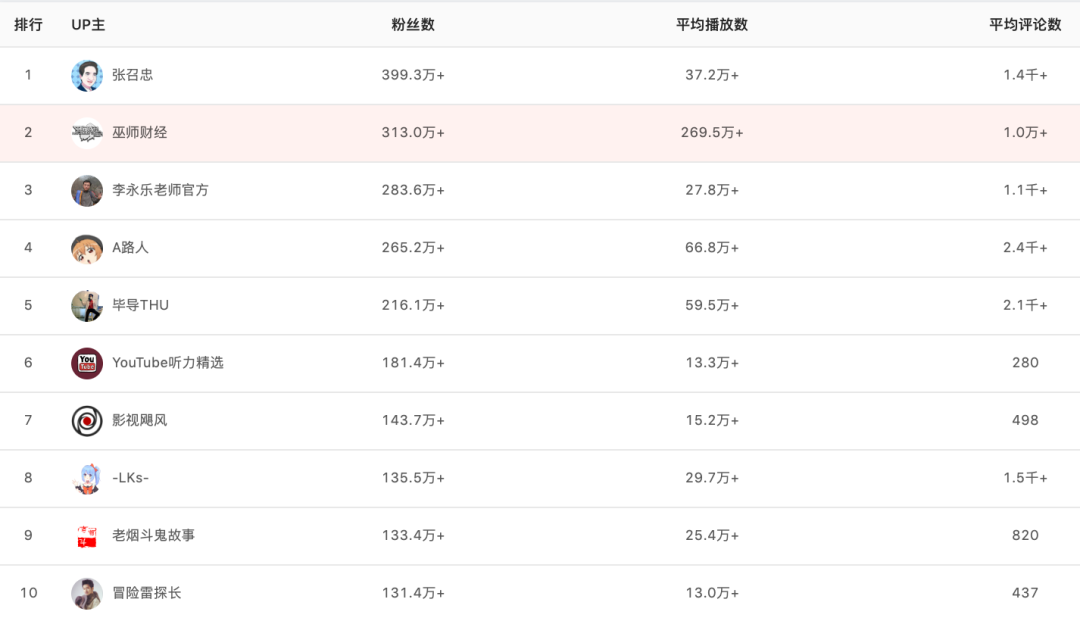Screen dimensions: 1080x621
Task: Sort by 粉丝数 column header
Action: (413, 25)
